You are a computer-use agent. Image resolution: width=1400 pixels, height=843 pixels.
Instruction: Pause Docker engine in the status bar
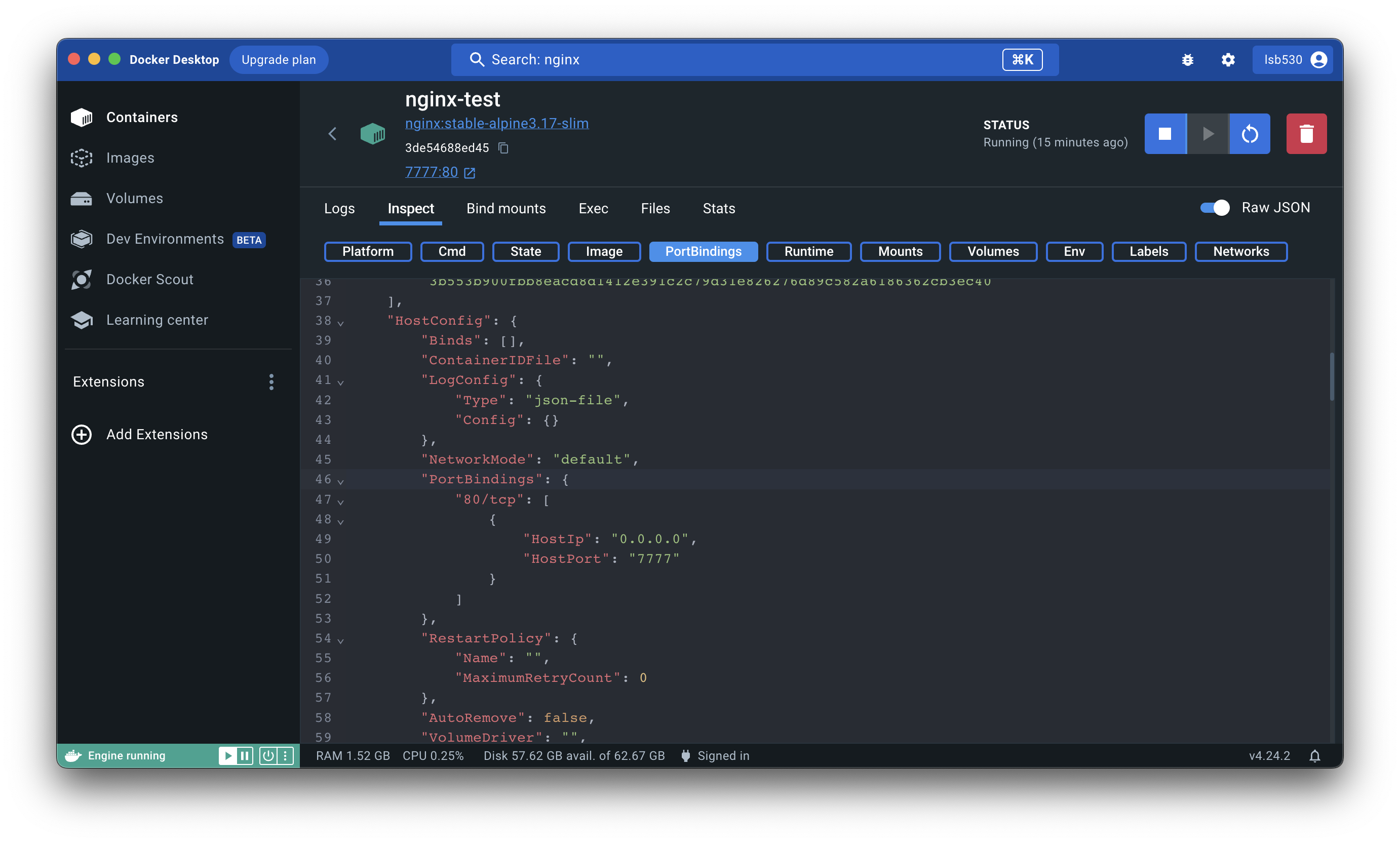[x=245, y=755]
